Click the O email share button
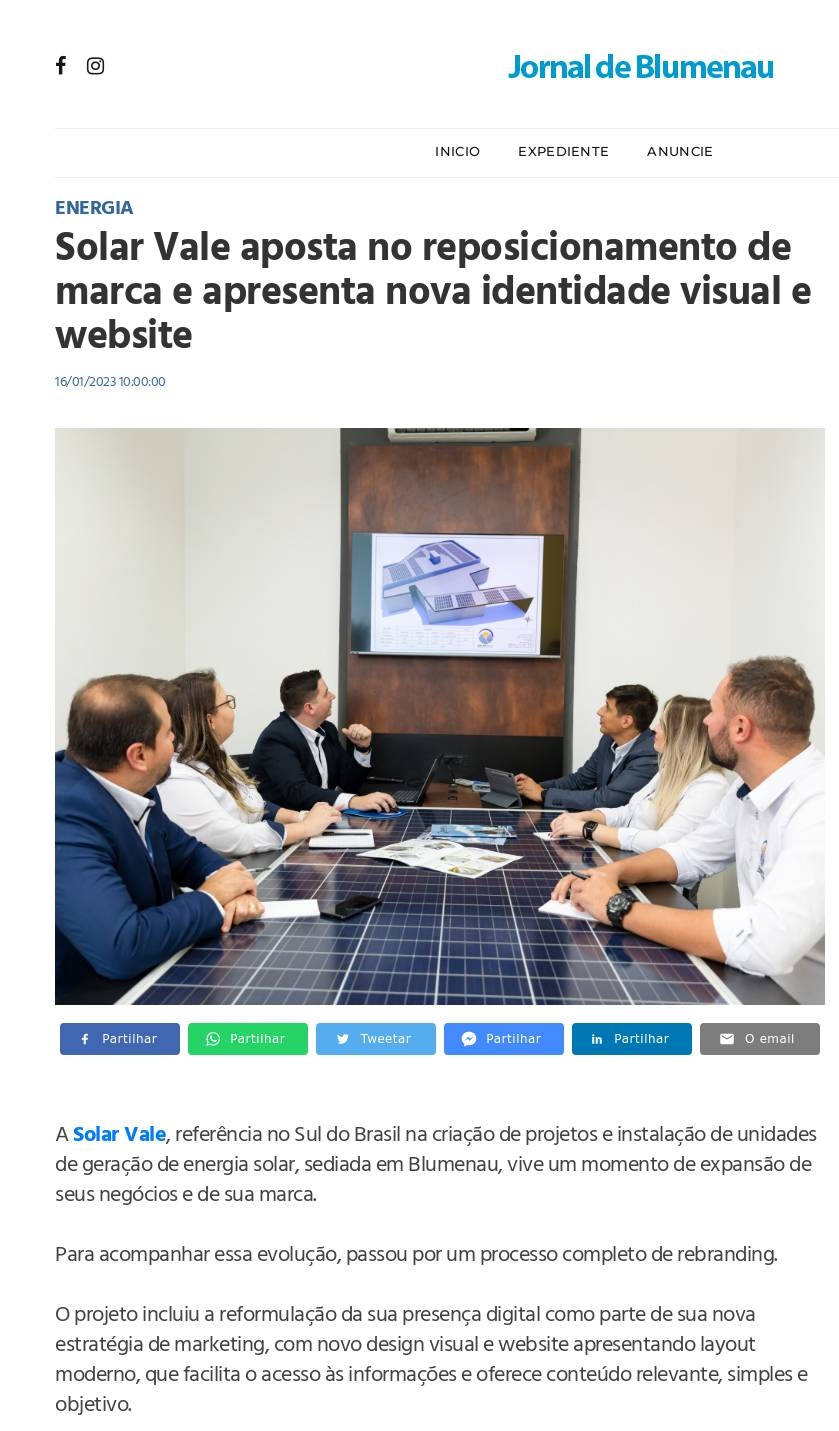This screenshot has width=839, height=1431. click(x=760, y=1039)
